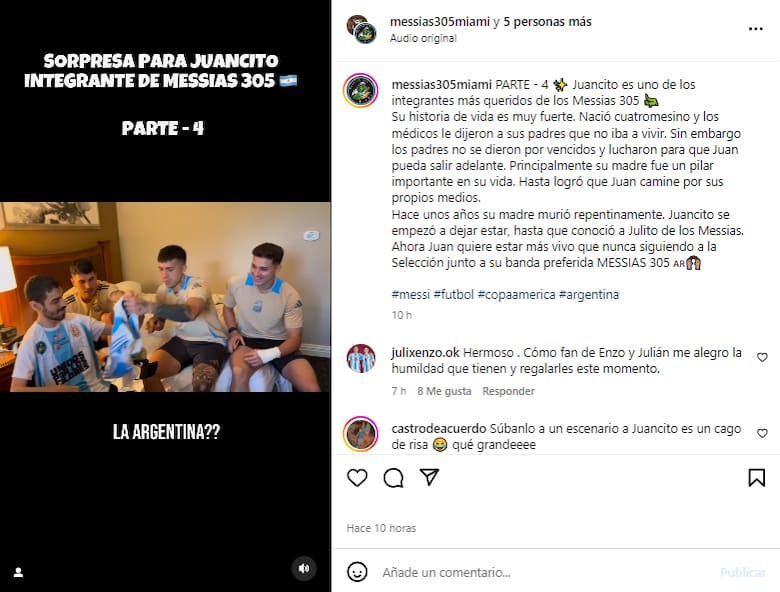Like julixenzo.ok's comment
The width and height of the screenshot is (780, 592).
point(762,357)
